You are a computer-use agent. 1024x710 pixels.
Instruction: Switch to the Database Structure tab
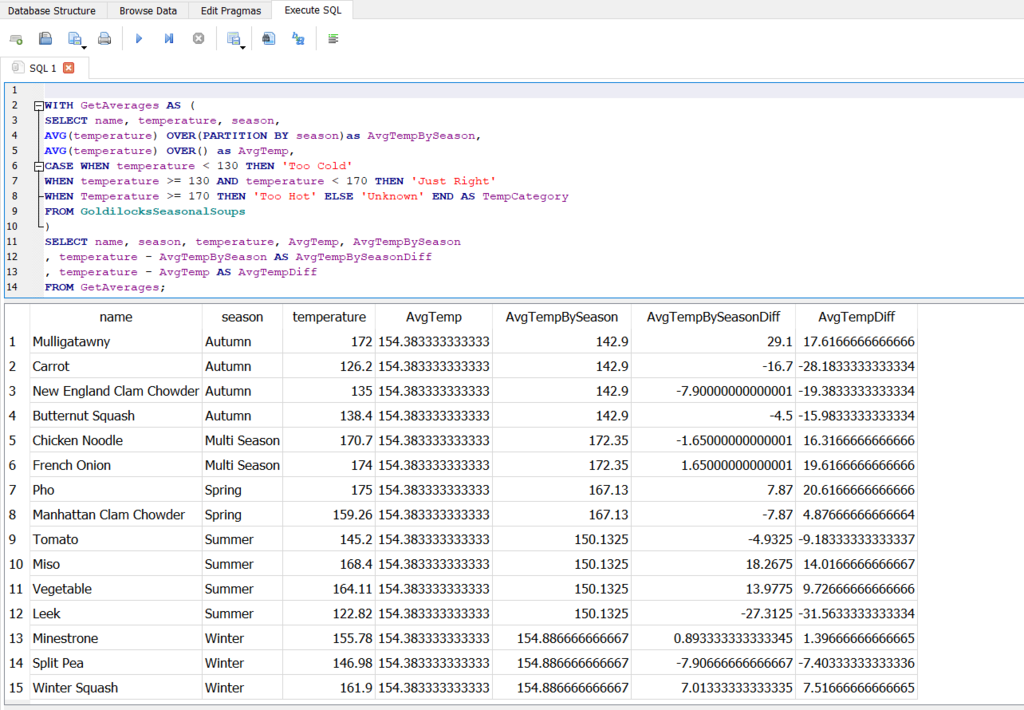point(52,10)
